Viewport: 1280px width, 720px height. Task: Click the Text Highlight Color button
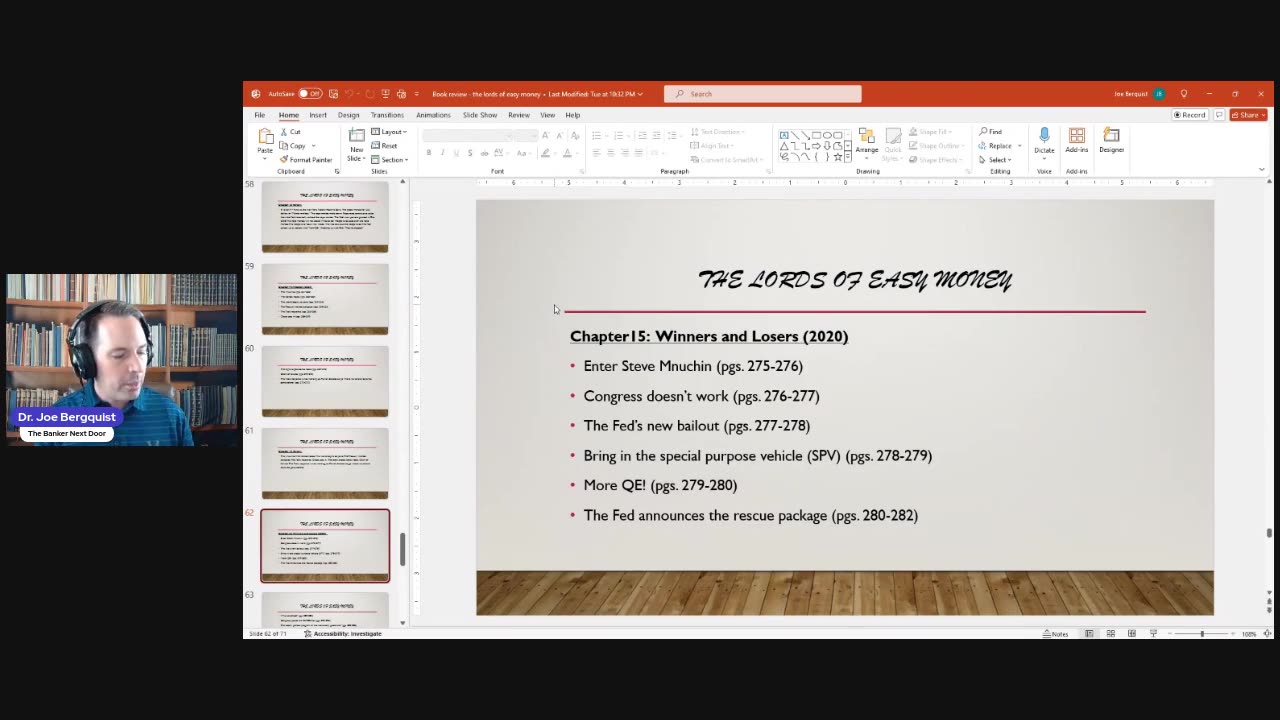(x=545, y=153)
